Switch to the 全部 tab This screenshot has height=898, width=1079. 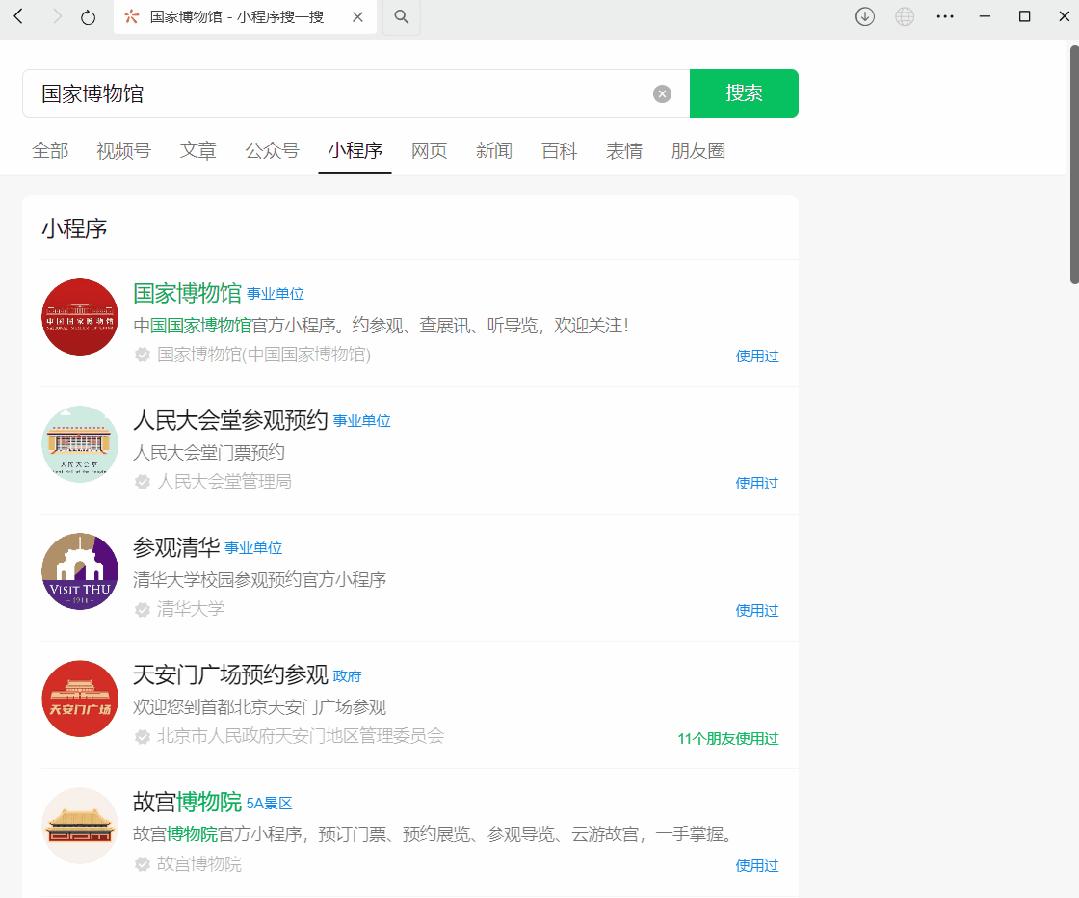[50, 151]
